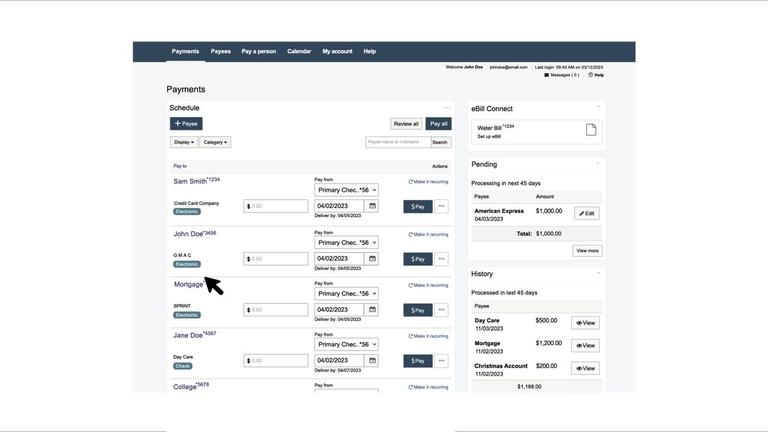Expand the Category filter dropdown

pyautogui.click(x=215, y=142)
